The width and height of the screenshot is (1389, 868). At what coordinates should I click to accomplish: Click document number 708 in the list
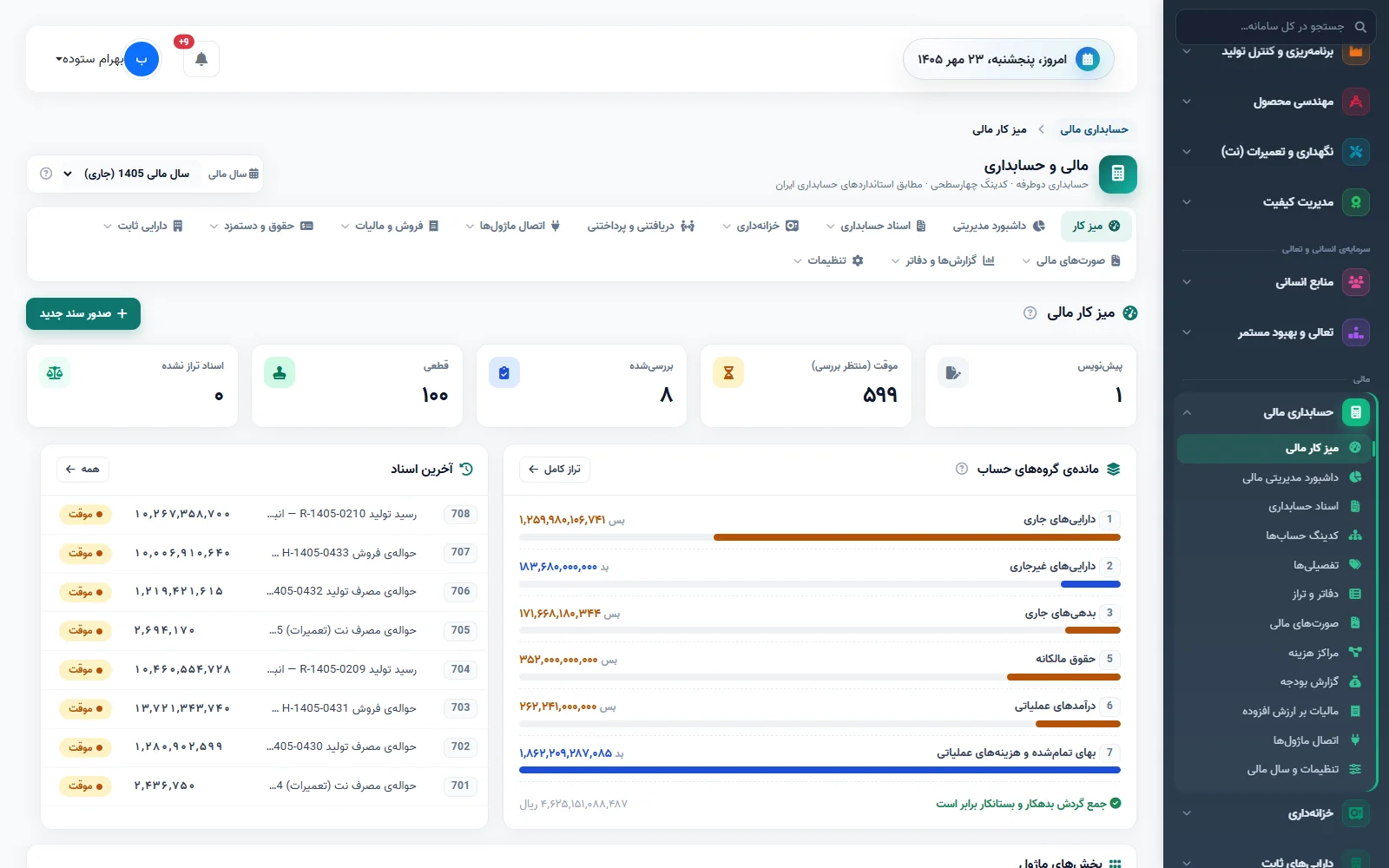[461, 514]
